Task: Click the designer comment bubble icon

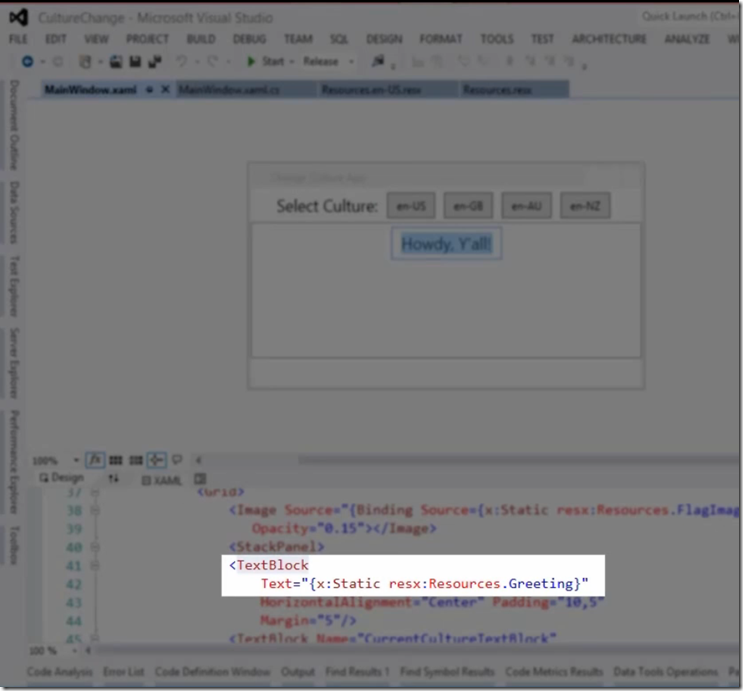Action: coord(177,460)
